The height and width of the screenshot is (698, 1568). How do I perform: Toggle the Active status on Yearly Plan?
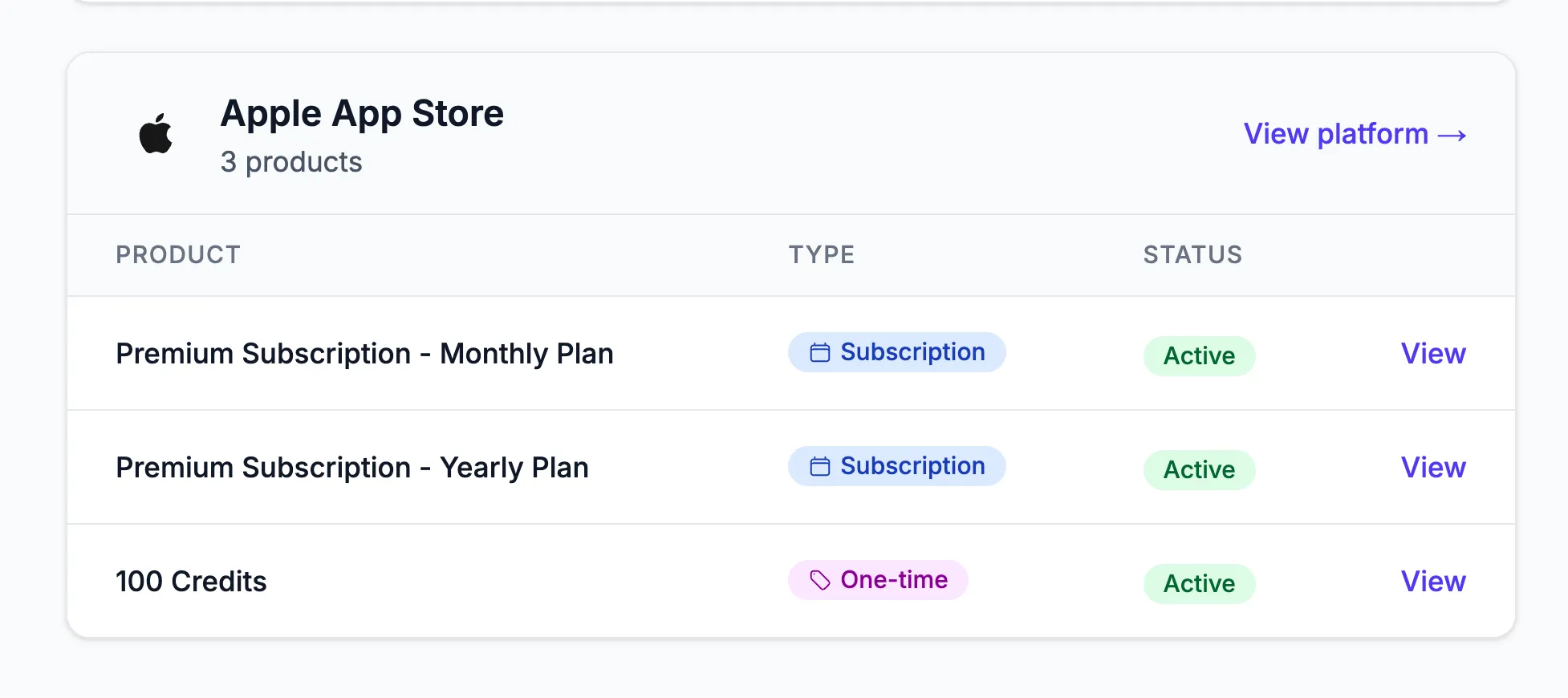click(x=1199, y=469)
